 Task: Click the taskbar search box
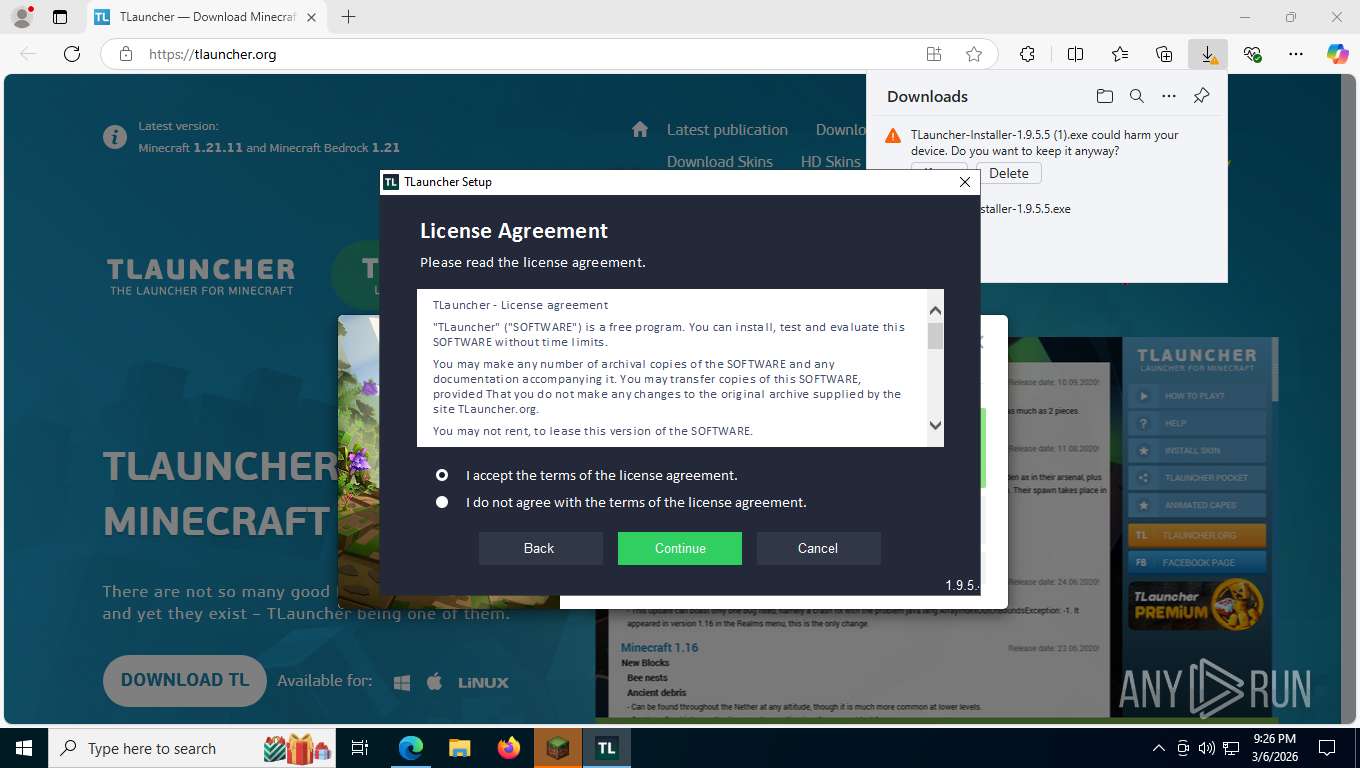click(x=193, y=748)
